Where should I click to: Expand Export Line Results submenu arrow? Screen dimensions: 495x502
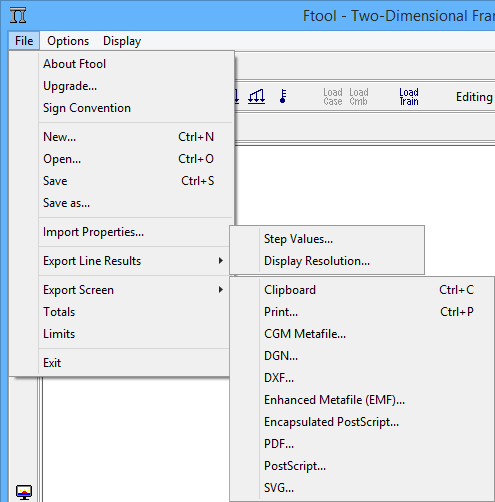(221, 261)
